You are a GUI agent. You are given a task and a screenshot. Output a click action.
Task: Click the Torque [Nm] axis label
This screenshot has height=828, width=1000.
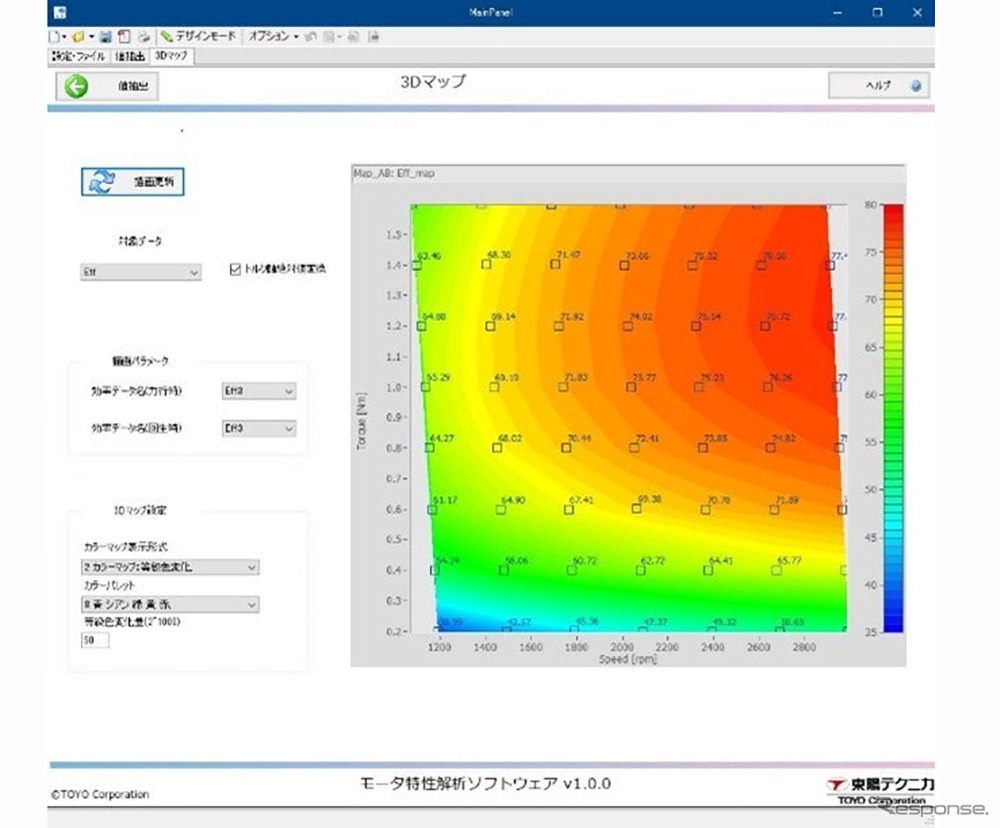[362, 421]
